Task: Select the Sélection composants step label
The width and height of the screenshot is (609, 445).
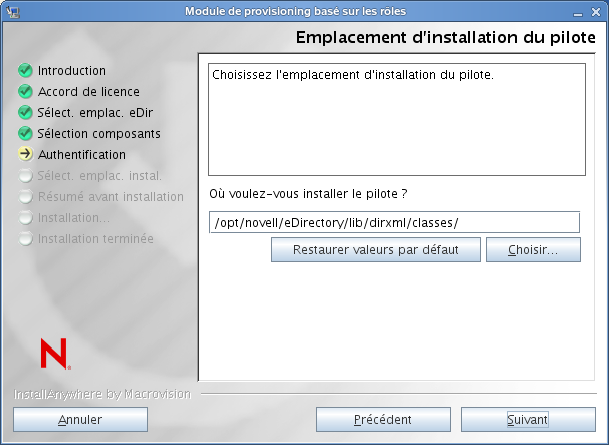Action: pos(99,134)
